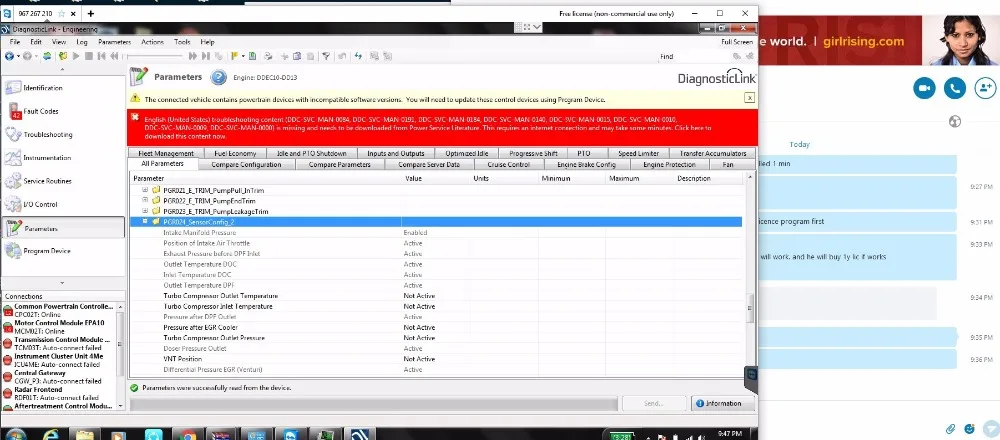Click the back navigation arrow in the DiagnosticLink toolbar

pyautogui.click(x=8, y=56)
